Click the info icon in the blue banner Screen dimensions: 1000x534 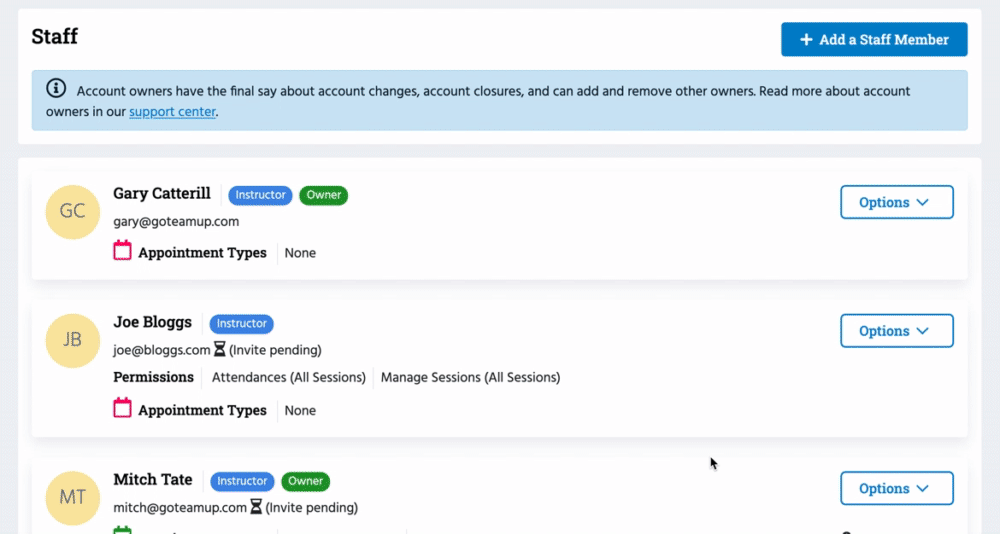[x=57, y=89]
